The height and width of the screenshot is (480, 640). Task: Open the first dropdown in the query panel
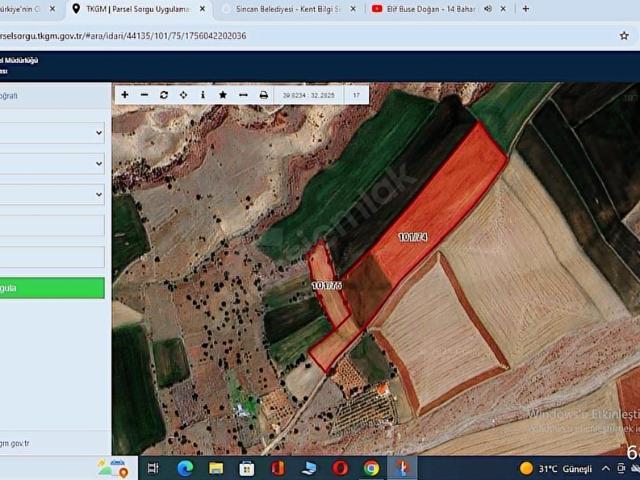point(52,132)
